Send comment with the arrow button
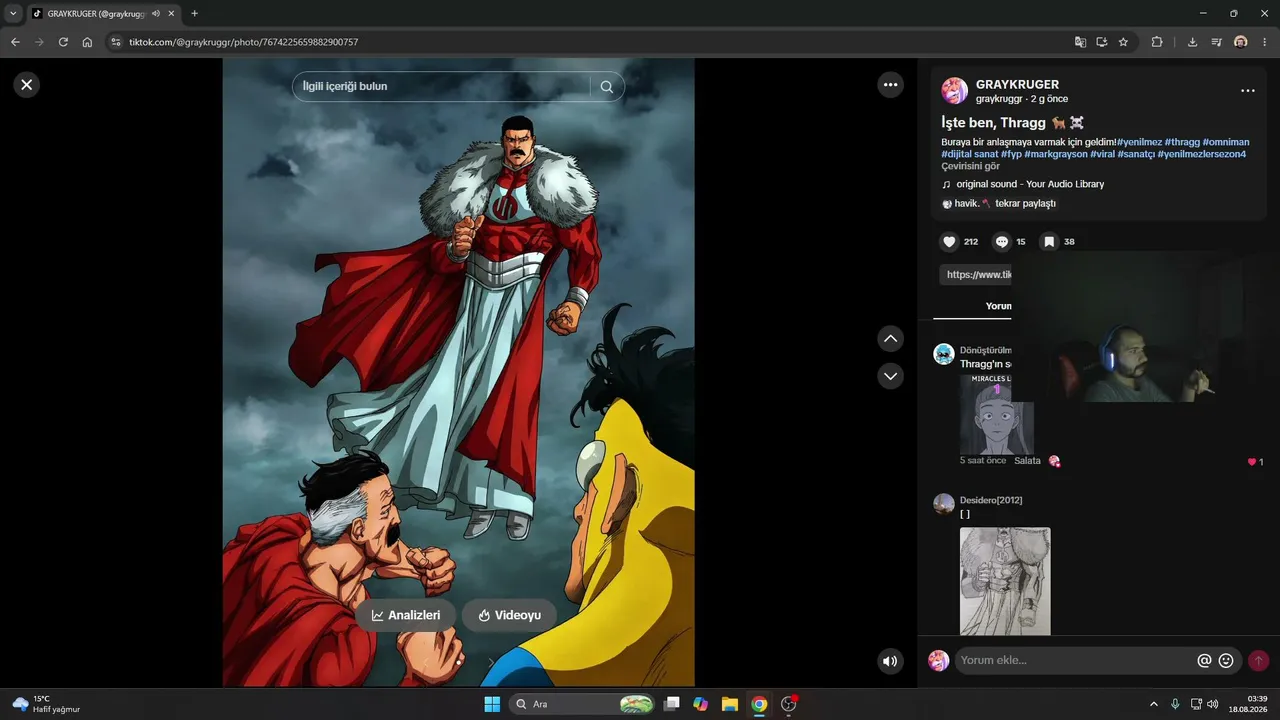1280x720 pixels. (x=1258, y=661)
